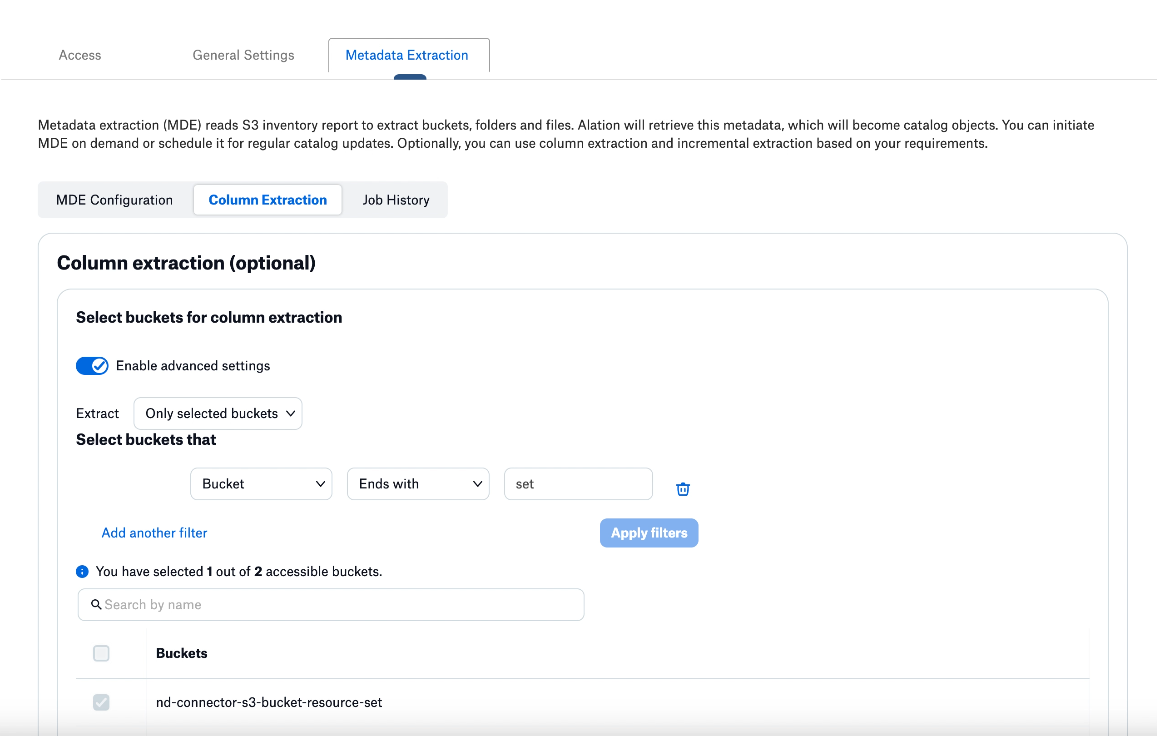
Task: Open the Only selected buckets dropdown
Action: [218, 413]
